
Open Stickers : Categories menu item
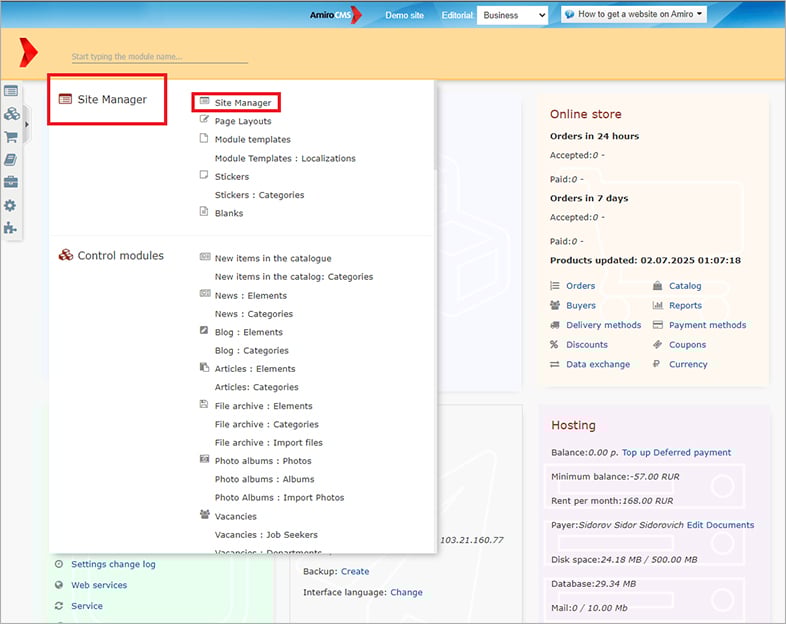(x=259, y=195)
